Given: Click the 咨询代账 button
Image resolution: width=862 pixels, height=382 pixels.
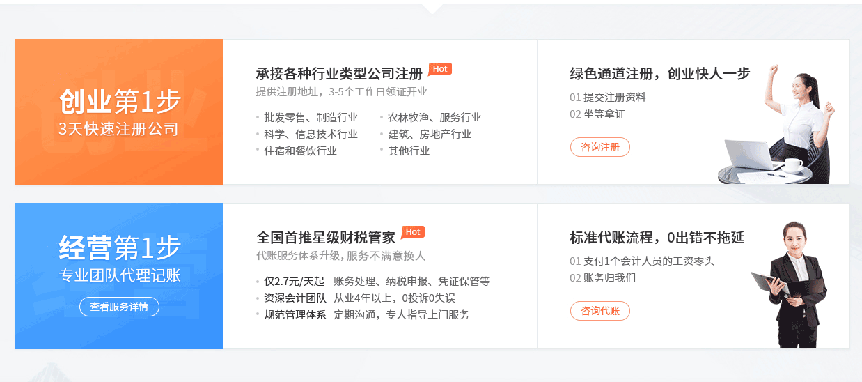Looking at the screenshot, I should (600, 311).
